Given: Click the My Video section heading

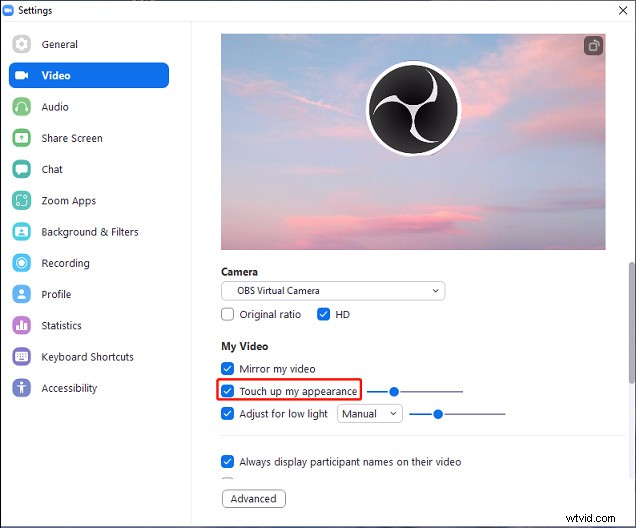Looking at the screenshot, I should click(245, 346).
